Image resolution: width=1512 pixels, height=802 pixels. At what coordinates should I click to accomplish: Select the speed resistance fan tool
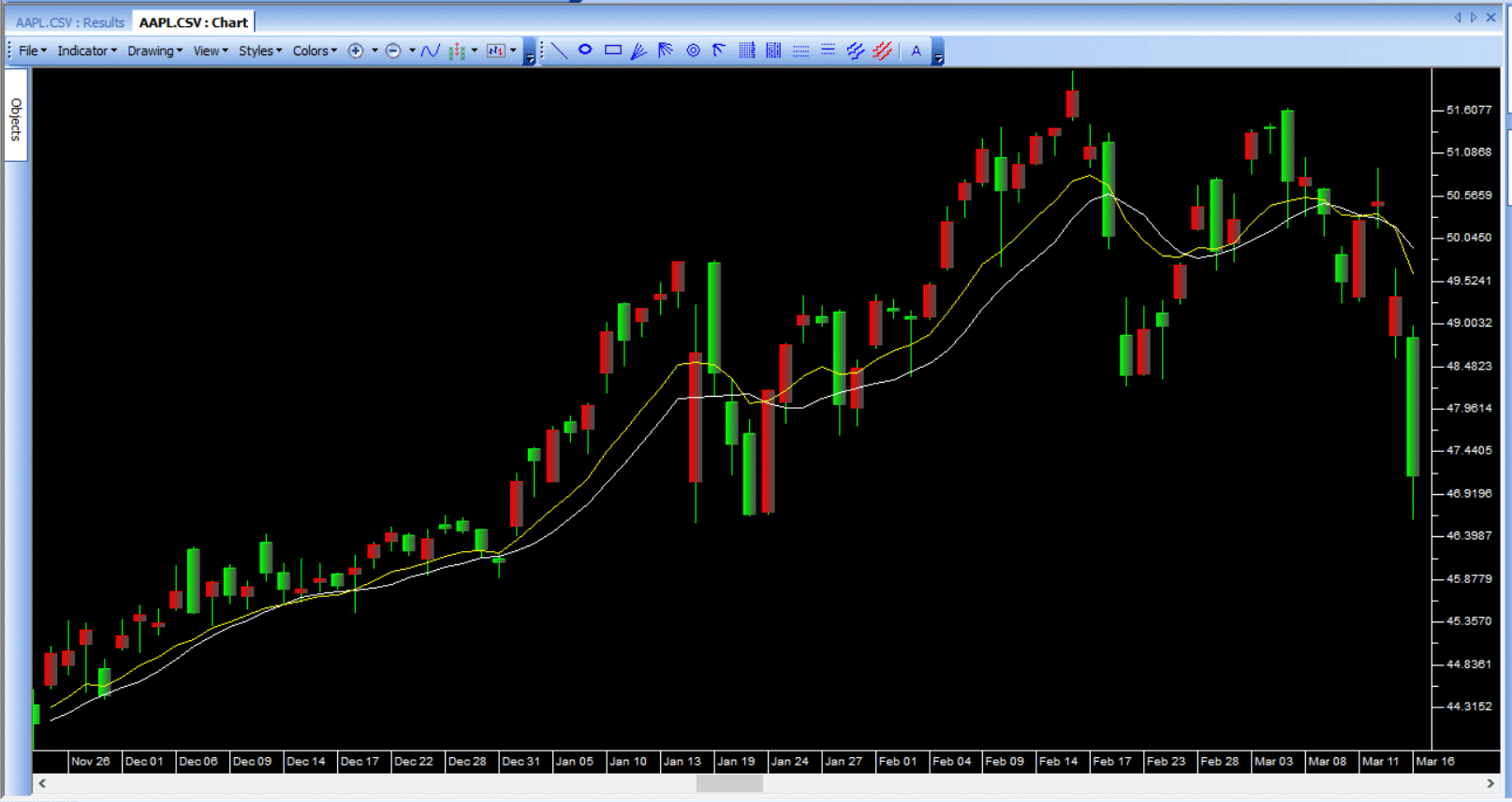pos(666,51)
